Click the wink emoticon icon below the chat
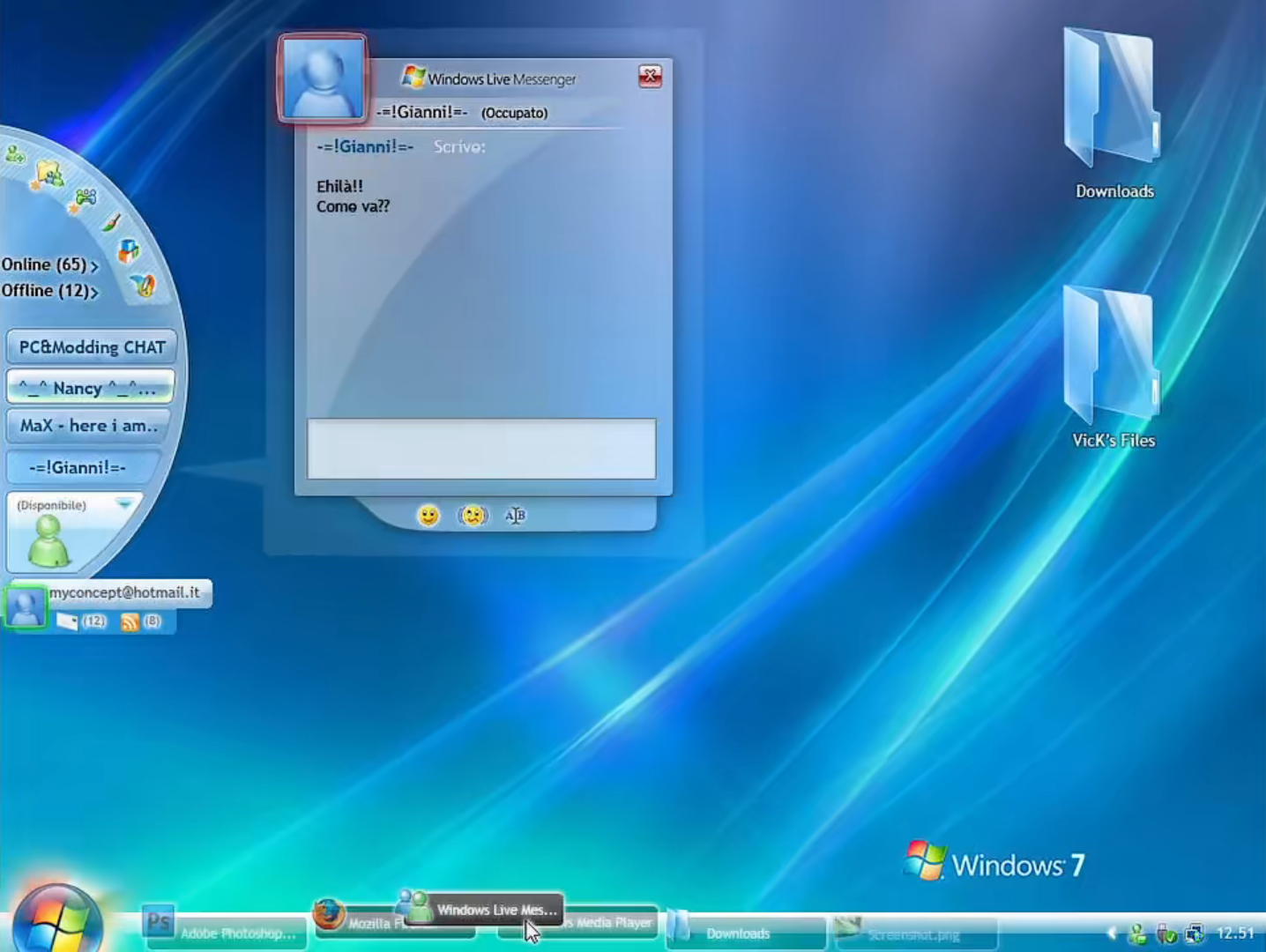Viewport: 1266px width, 952px height. tap(473, 516)
